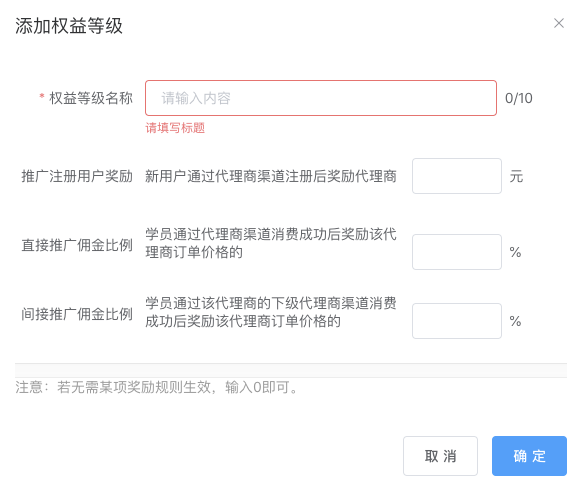Close the 添加权益等级 dialog with the X icon

pos(559,23)
